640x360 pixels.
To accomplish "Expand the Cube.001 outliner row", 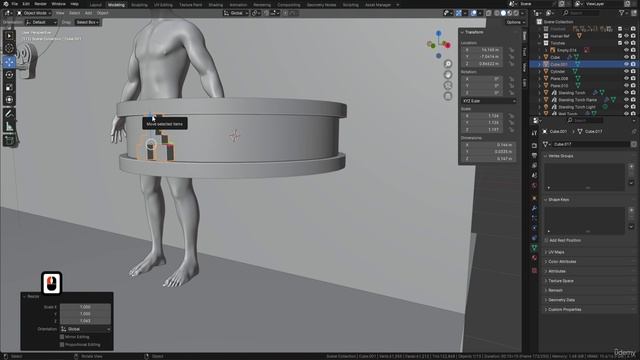I will coord(540,64).
